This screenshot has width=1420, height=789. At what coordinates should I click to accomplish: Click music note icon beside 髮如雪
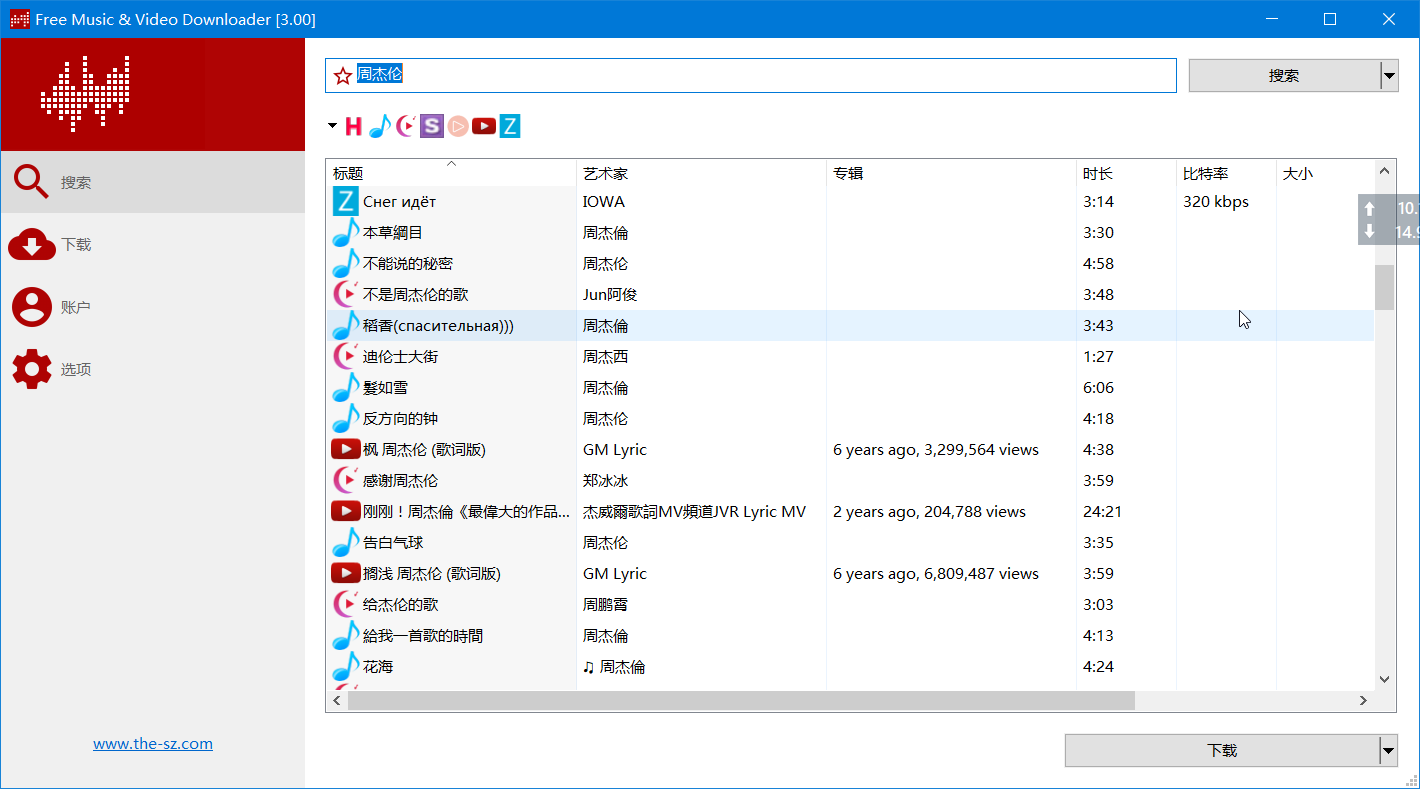point(345,387)
